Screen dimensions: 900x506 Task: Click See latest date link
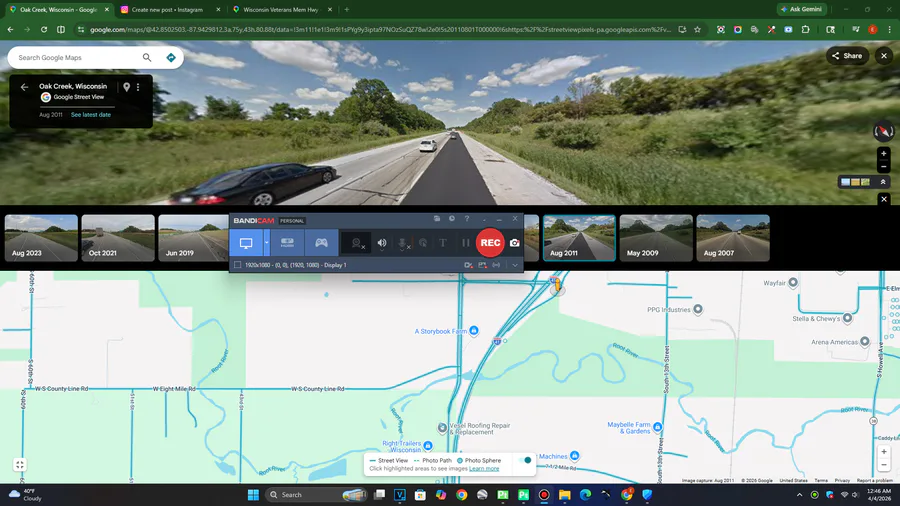[x=91, y=115]
